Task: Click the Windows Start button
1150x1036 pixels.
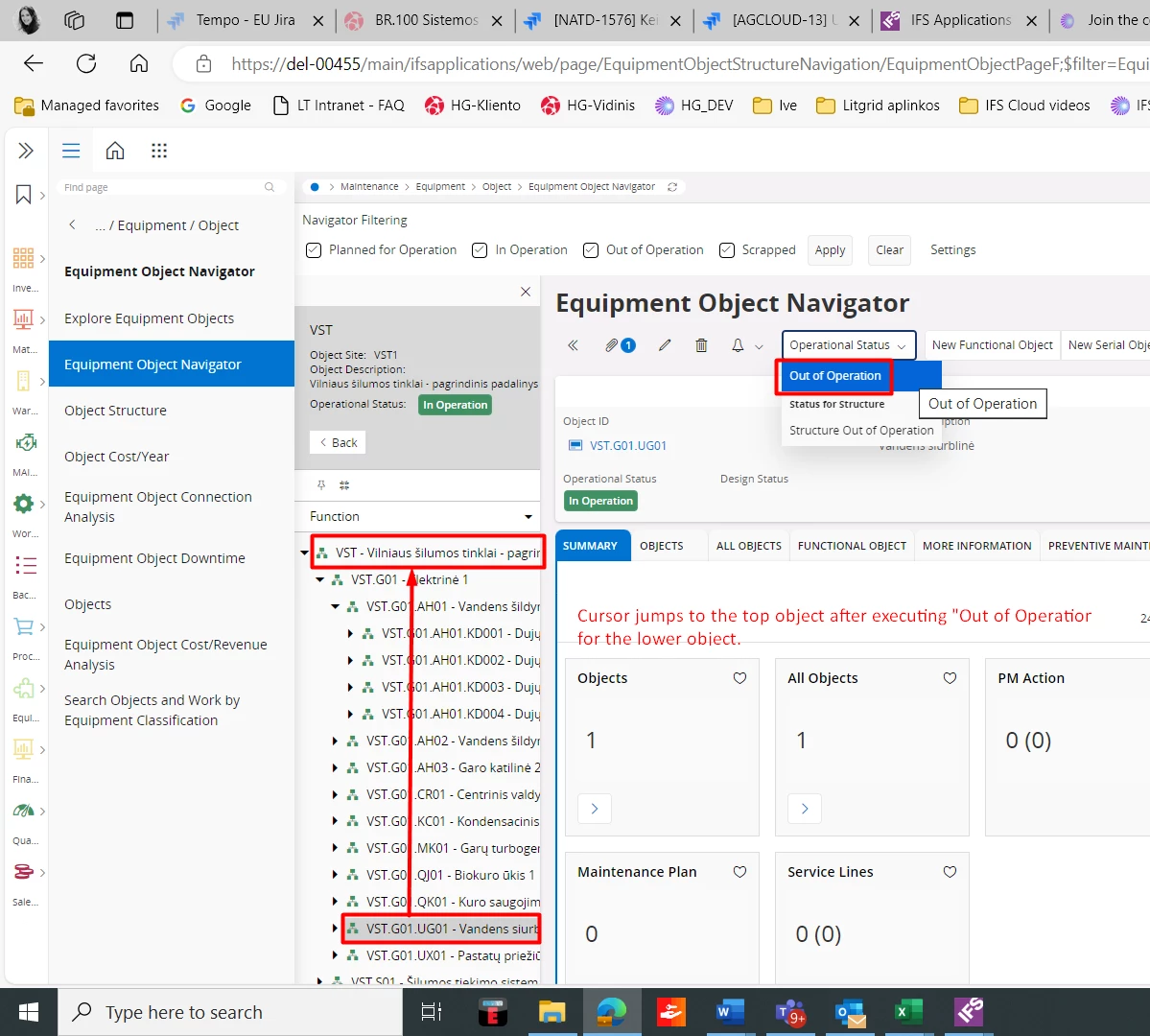Action: click(x=29, y=1013)
